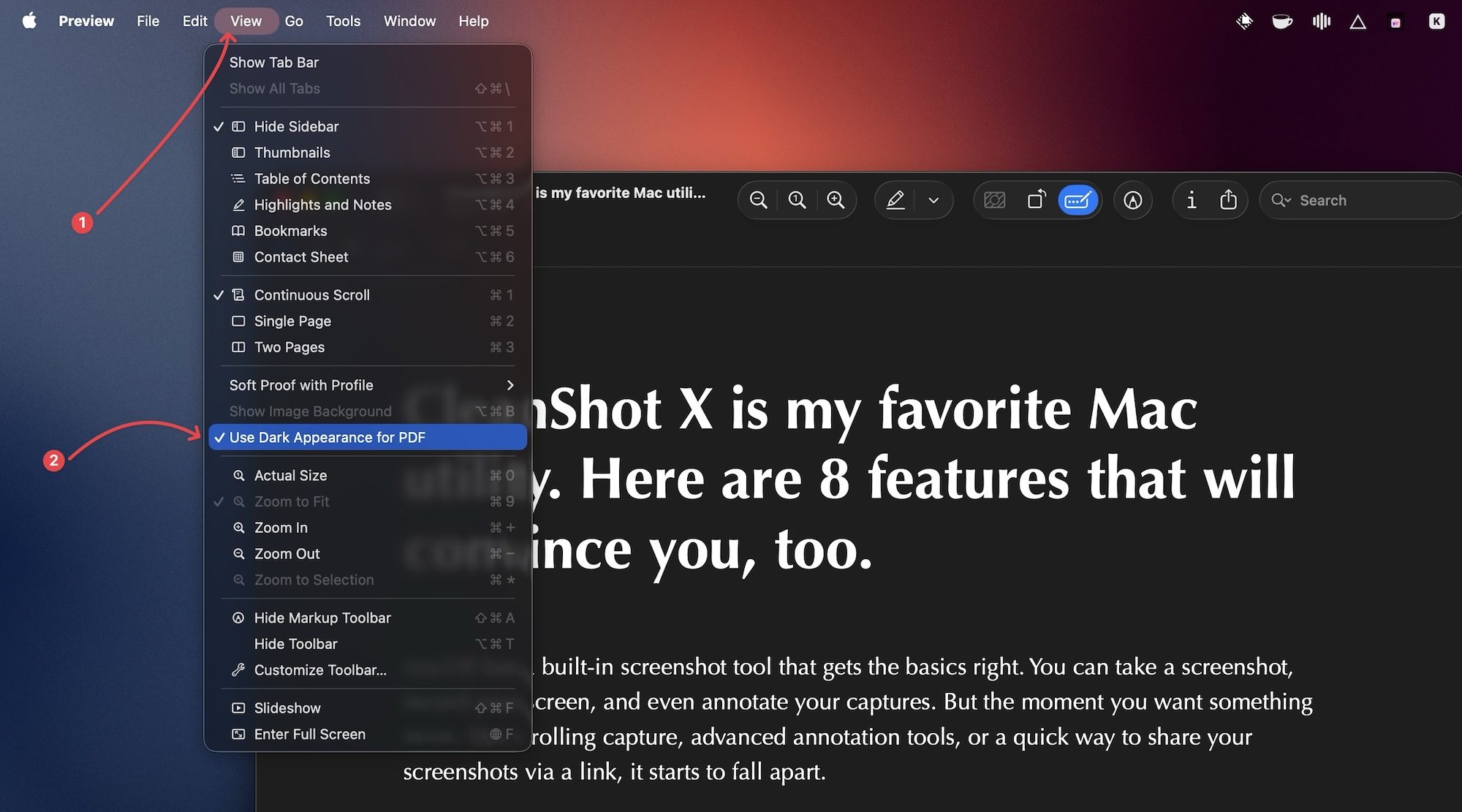
Task: Click the zoom in magnifier in toolbar
Action: tap(836, 200)
